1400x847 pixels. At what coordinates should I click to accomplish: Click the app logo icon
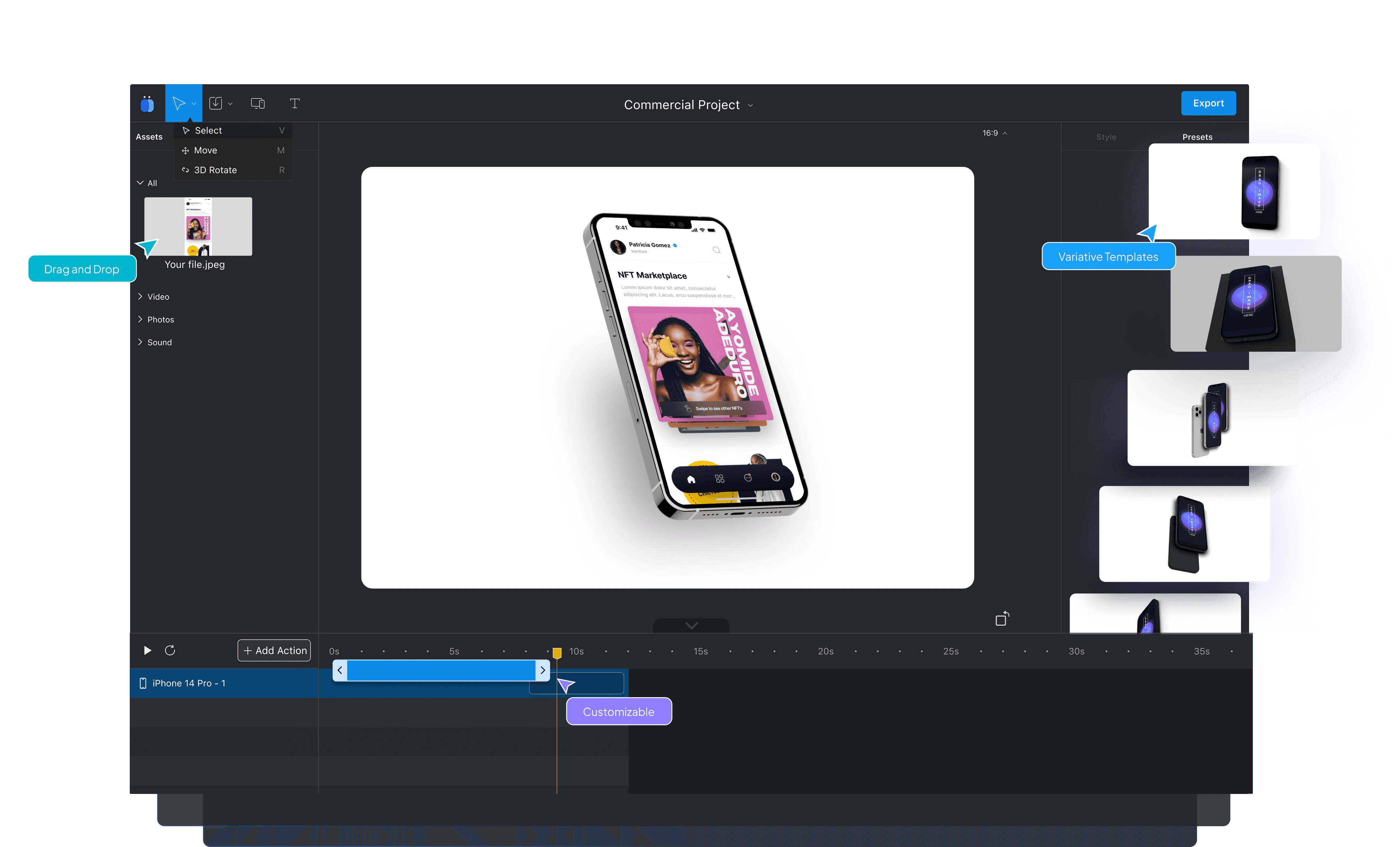coord(147,104)
